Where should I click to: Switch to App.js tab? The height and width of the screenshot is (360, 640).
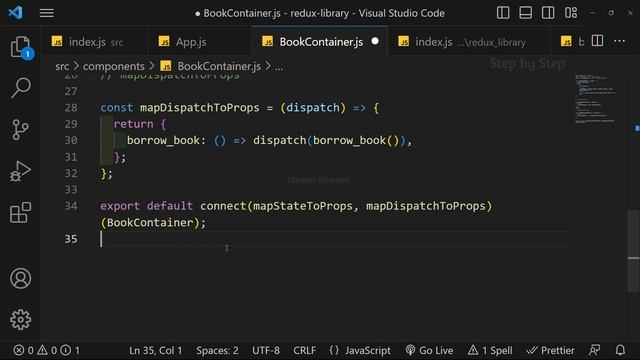pyautogui.click(x=200, y=42)
